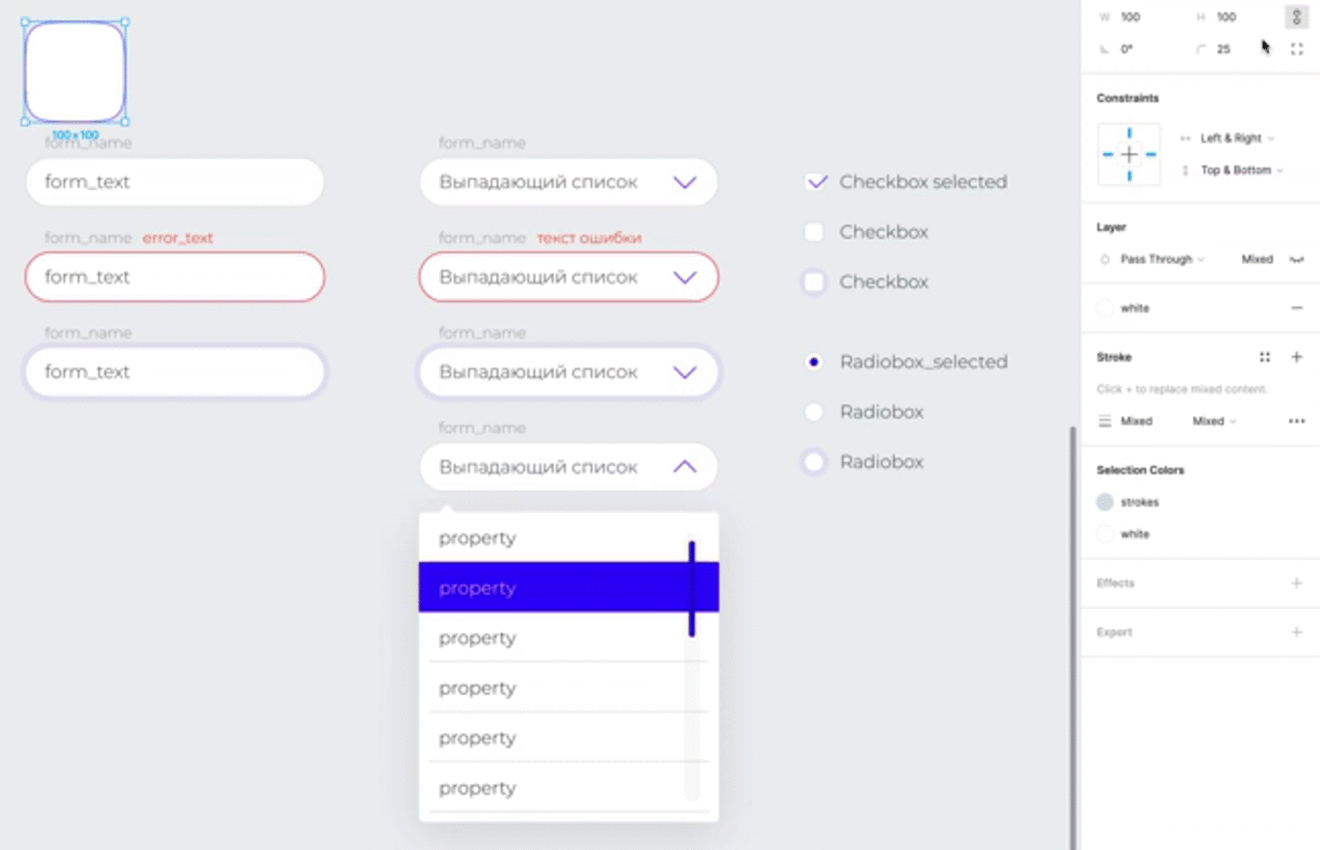Click the vertical arrows icon beside Top & Bottom

pyautogui.click(x=1185, y=171)
